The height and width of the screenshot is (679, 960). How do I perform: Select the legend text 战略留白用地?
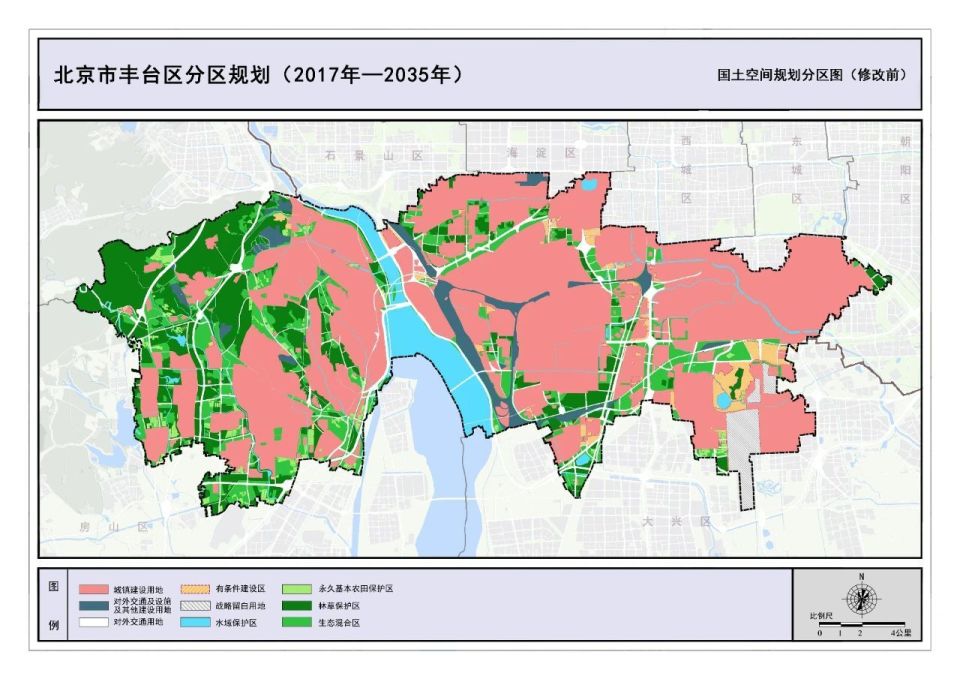241,606
